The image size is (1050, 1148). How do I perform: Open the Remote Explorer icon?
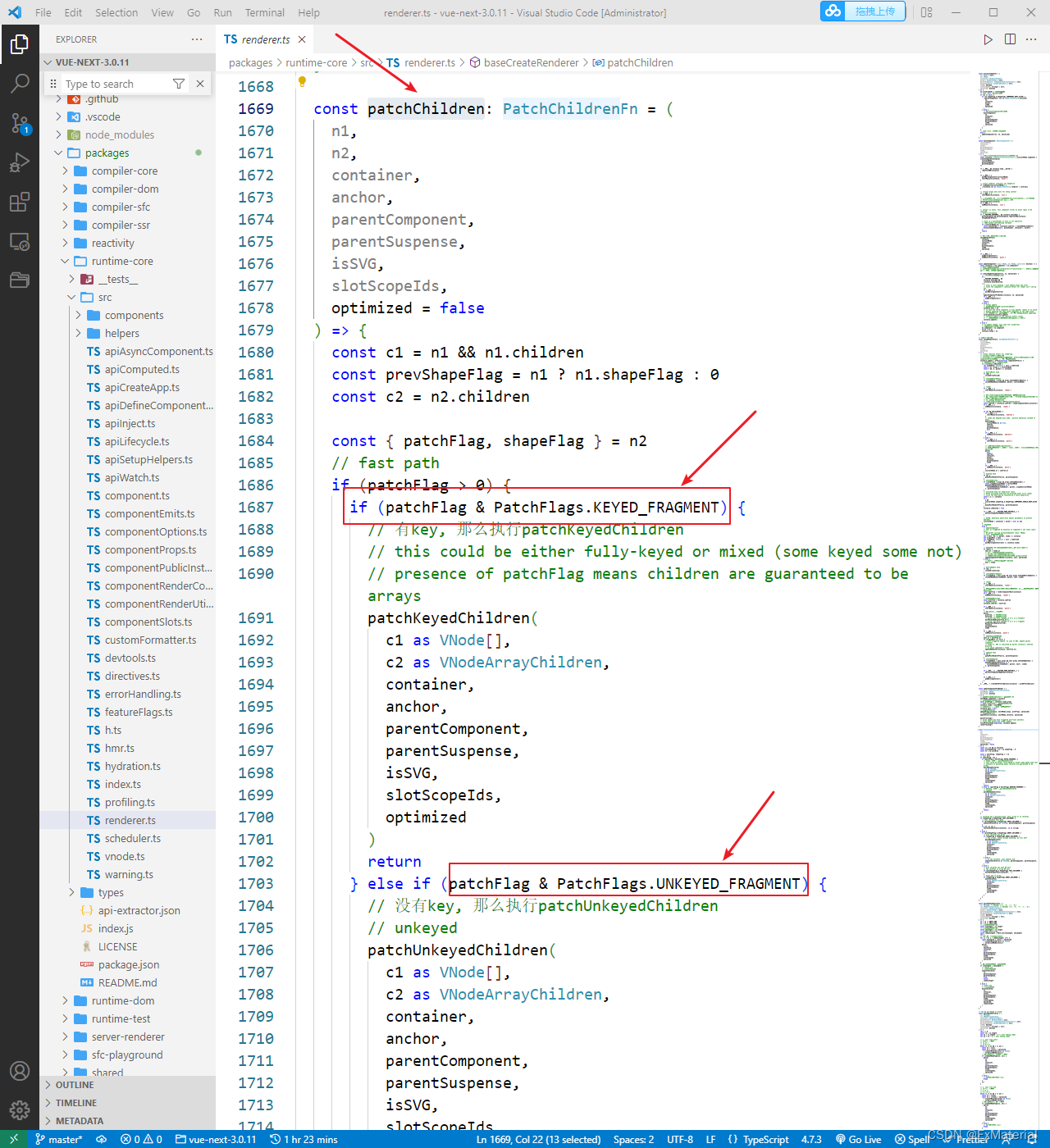point(20,241)
